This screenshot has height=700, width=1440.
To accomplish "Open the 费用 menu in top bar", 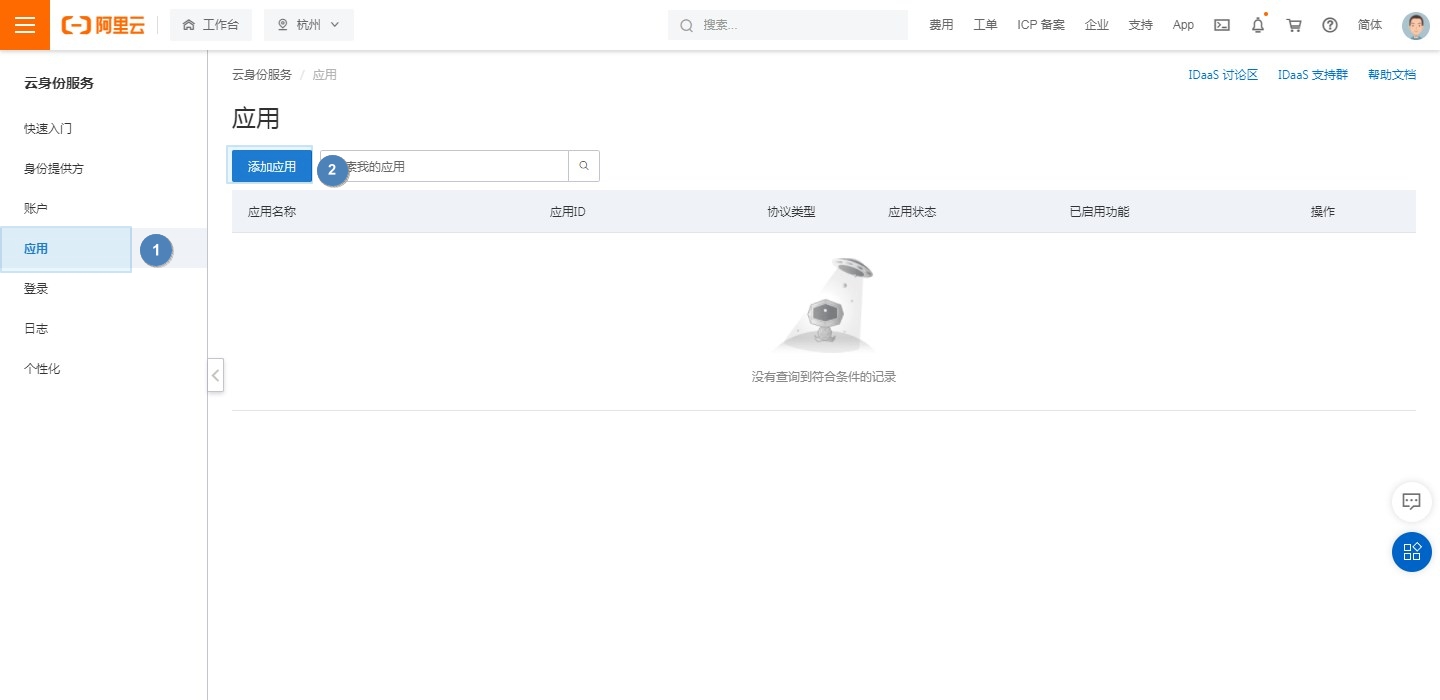I will [x=940, y=25].
